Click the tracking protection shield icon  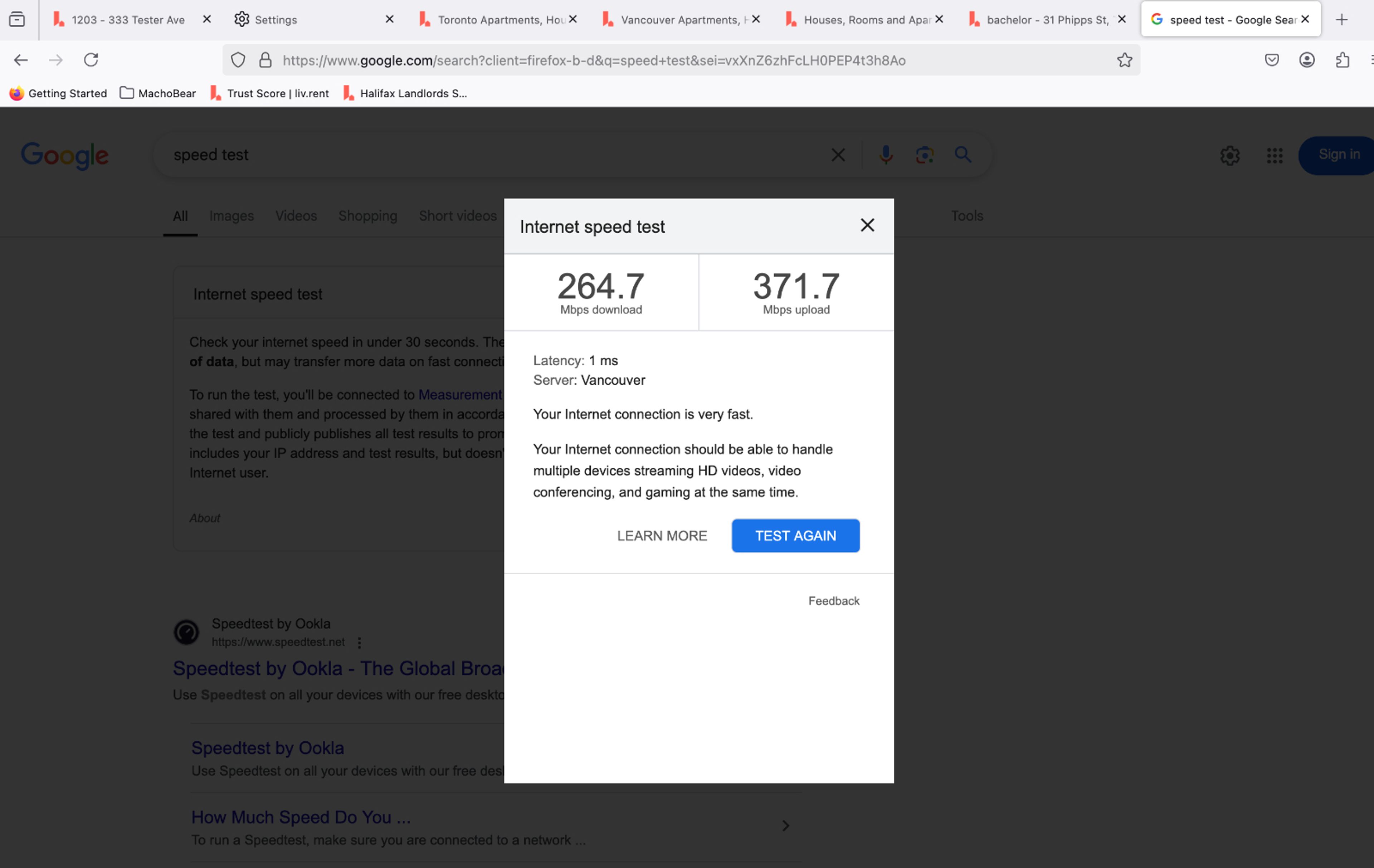pos(238,60)
